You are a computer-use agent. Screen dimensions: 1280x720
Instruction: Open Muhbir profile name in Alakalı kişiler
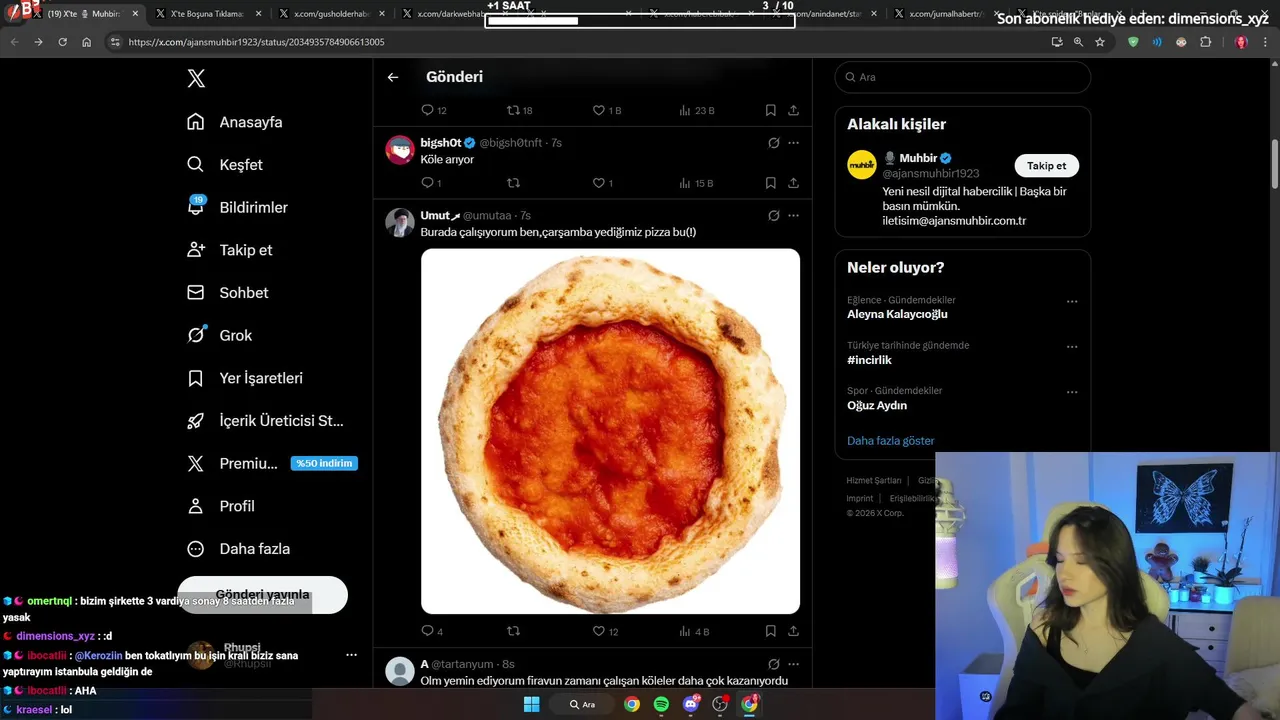coord(917,158)
